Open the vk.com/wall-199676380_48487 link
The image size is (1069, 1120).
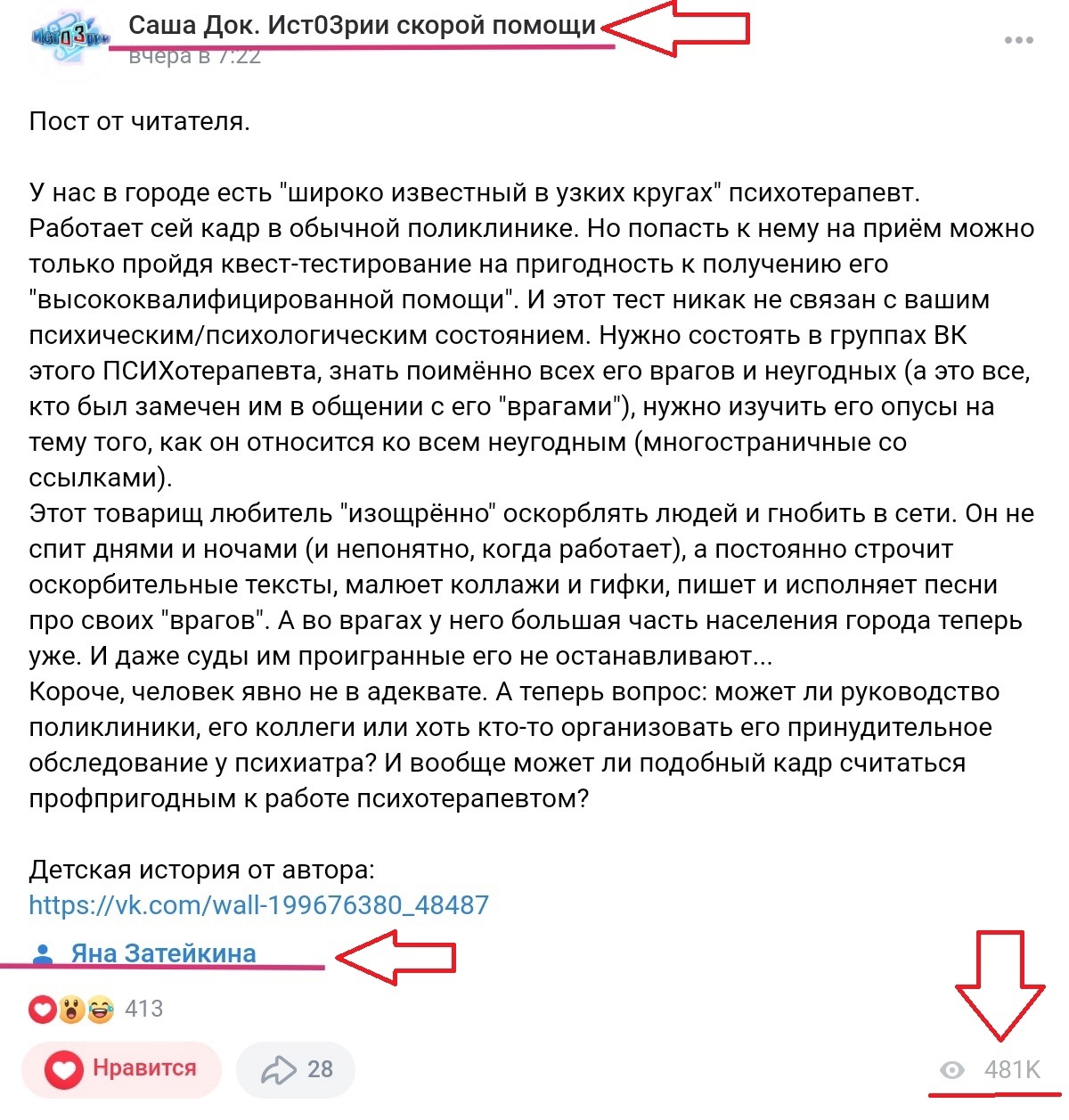258,905
